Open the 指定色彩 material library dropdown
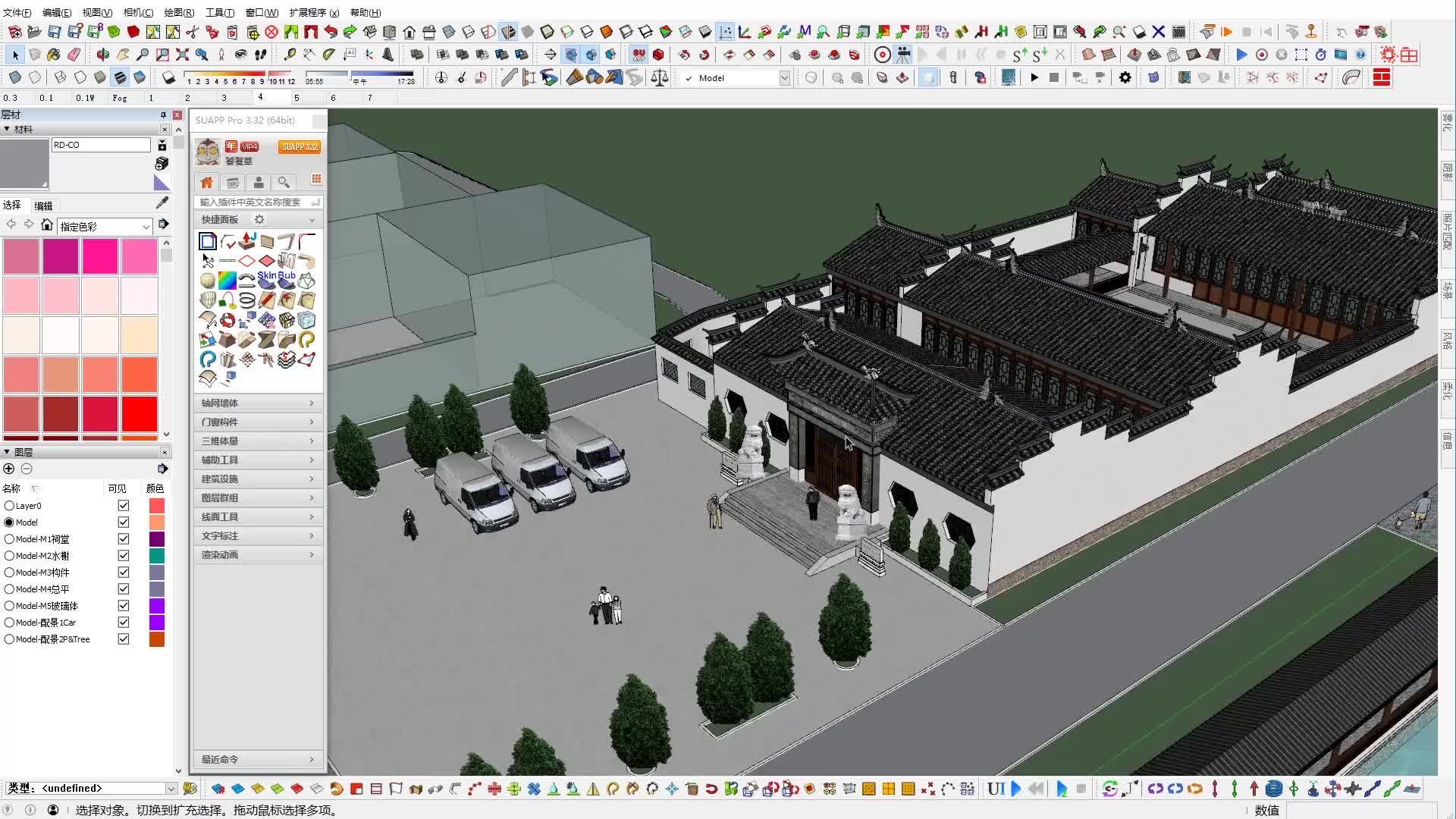Image resolution: width=1456 pixels, height=819 pixels. (146, 227)
